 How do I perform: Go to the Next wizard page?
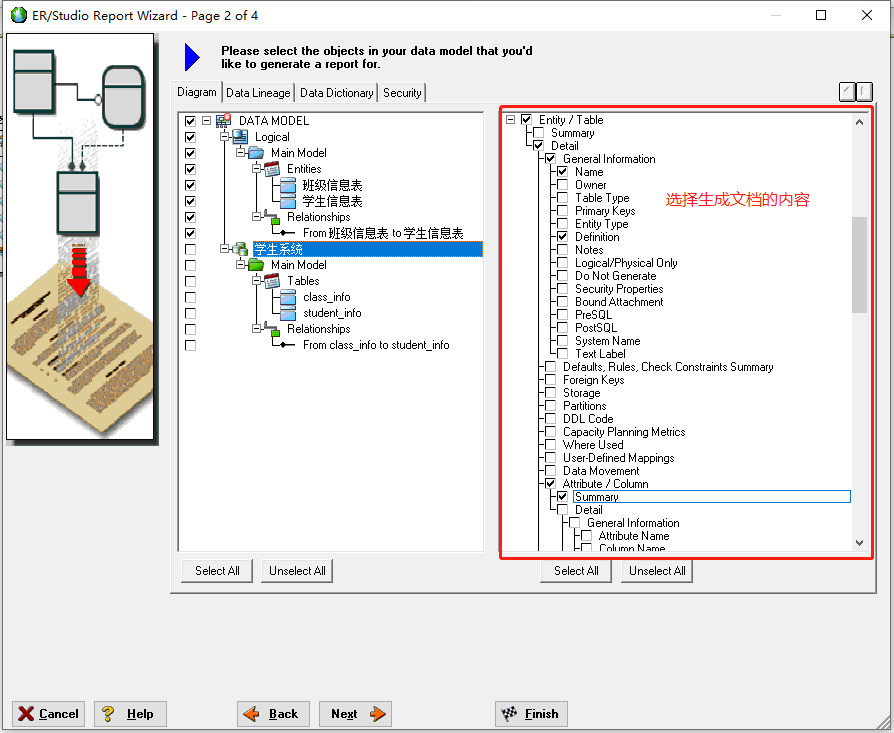355,714
